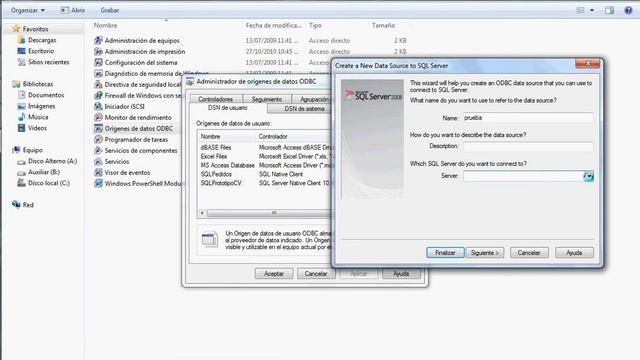This screenshot has height=360, width=640.
Task: Click the Name field containing prueba
Action: point(528,118)
